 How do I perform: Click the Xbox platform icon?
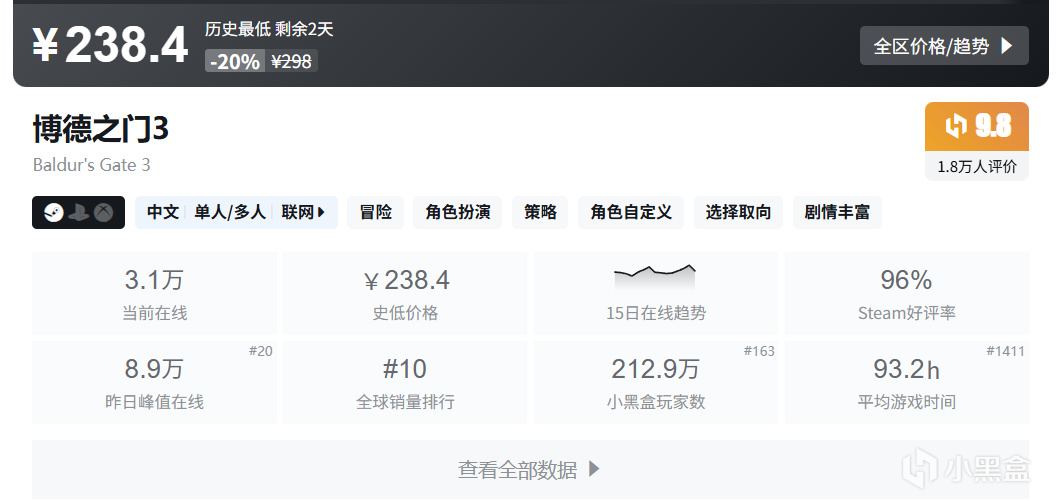(104, 213)
